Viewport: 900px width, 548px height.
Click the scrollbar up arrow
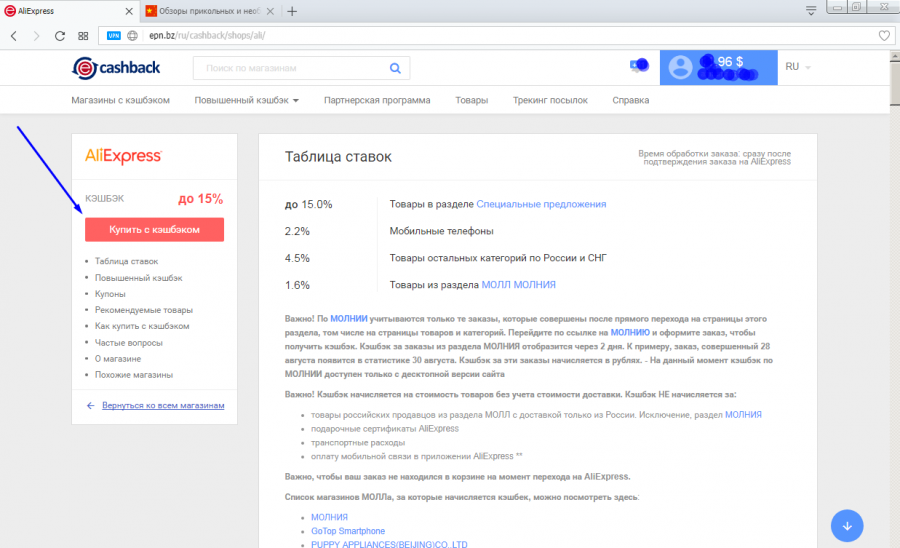point(894,56)
